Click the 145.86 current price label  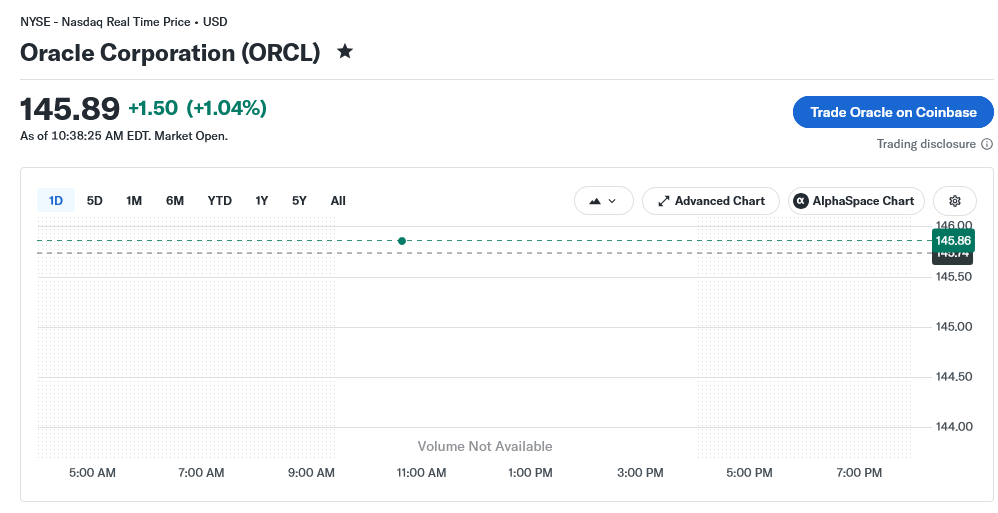click(x=953, y=241)
